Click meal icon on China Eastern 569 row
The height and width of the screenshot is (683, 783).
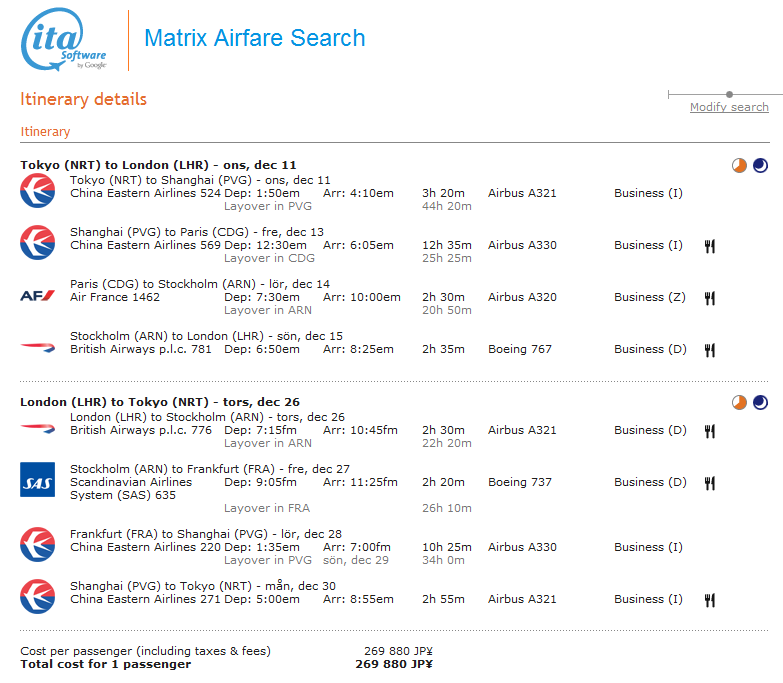pyautogui.click(x=710, y=246)
